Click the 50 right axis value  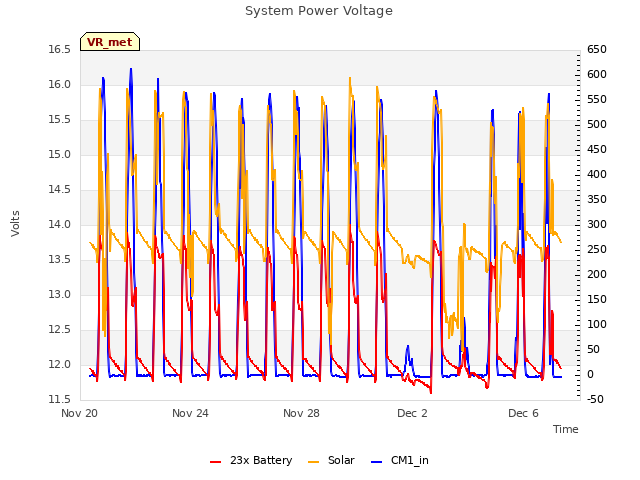593,350
